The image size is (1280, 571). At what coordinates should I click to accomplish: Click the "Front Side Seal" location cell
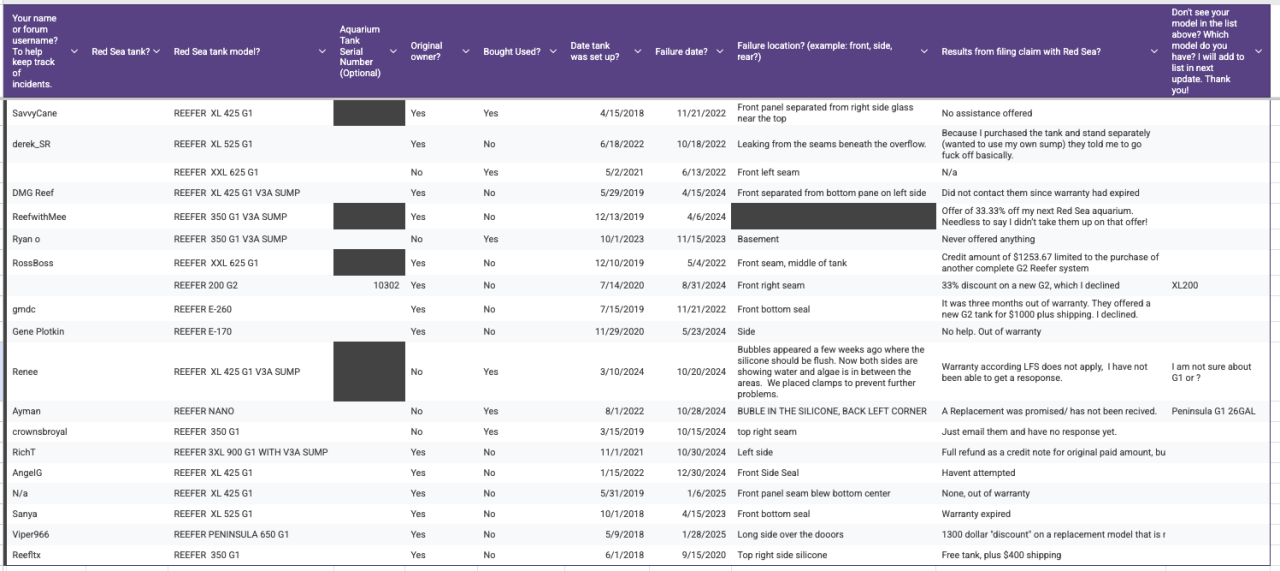pyautogui.click(x=834, y=472)
